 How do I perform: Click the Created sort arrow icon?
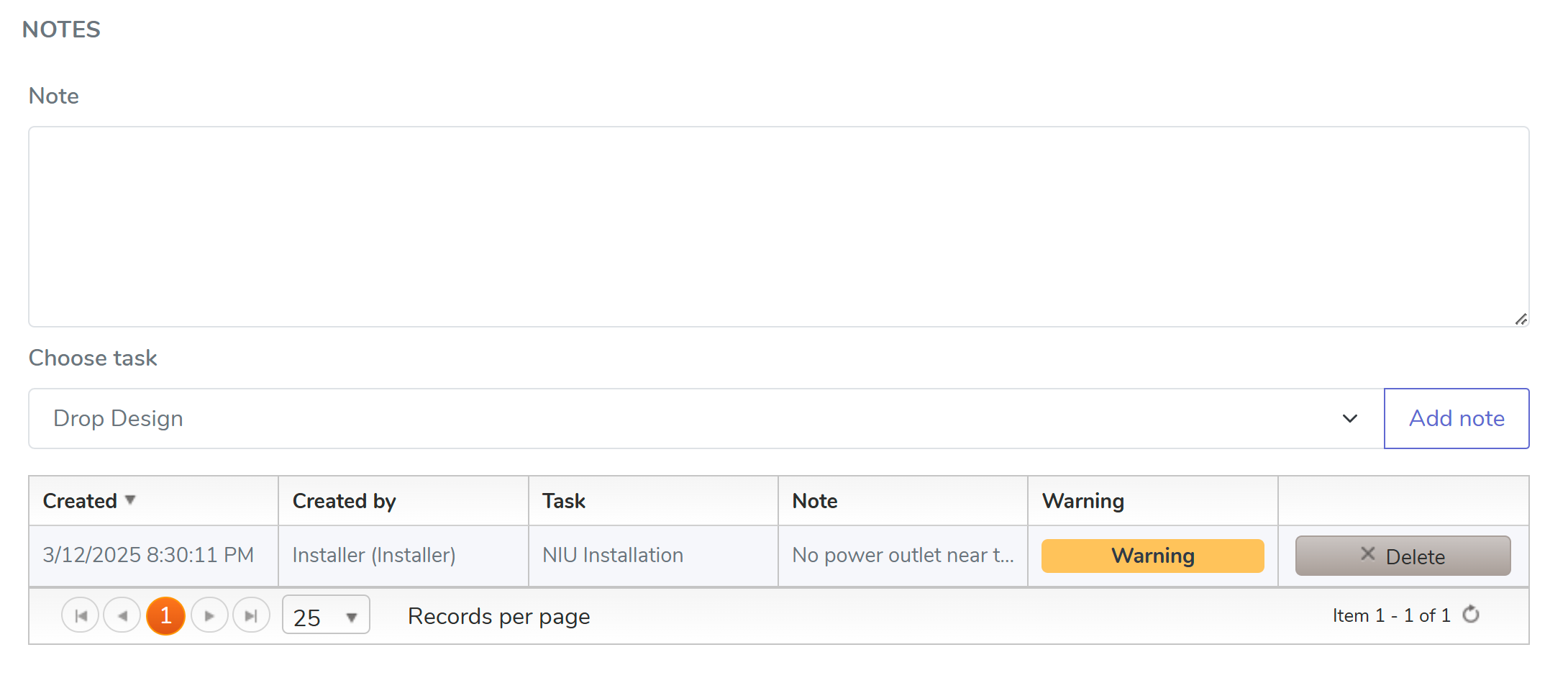[130, 500]
